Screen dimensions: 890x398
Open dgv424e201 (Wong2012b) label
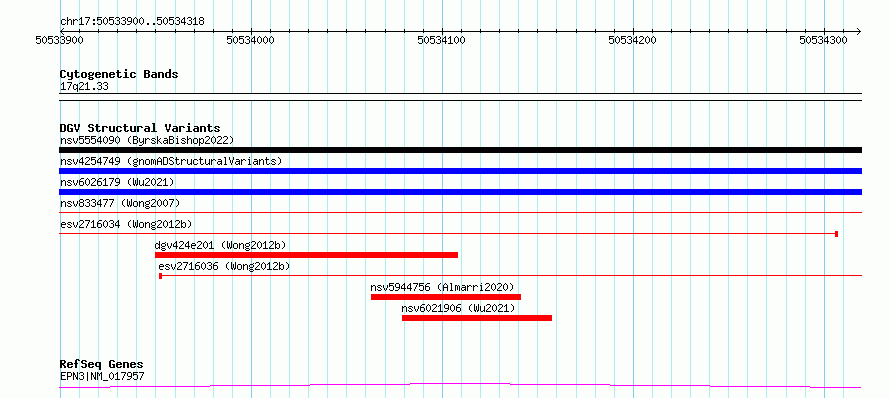[220, 245]
